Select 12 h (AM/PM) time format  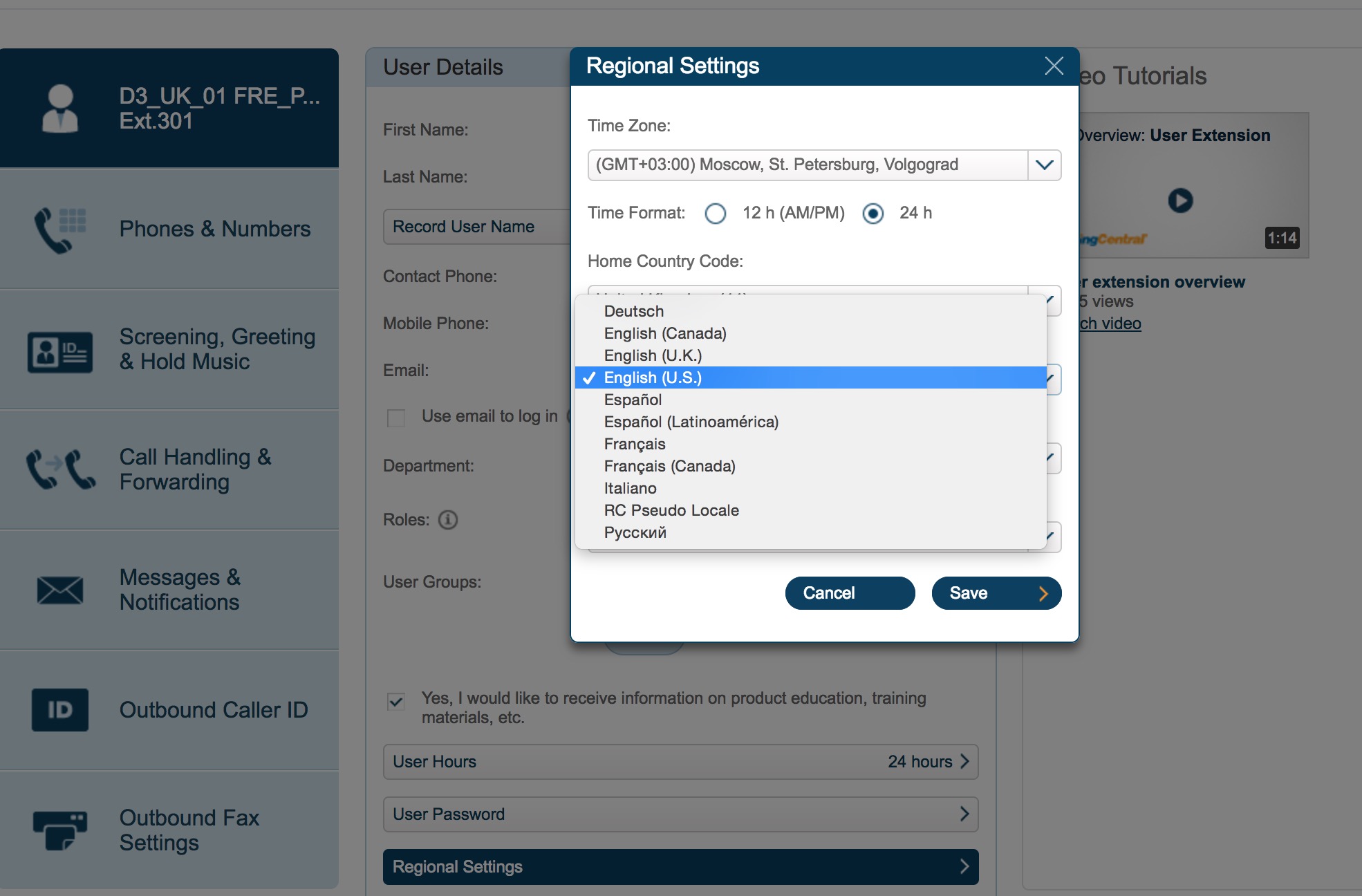click(716, 213)
